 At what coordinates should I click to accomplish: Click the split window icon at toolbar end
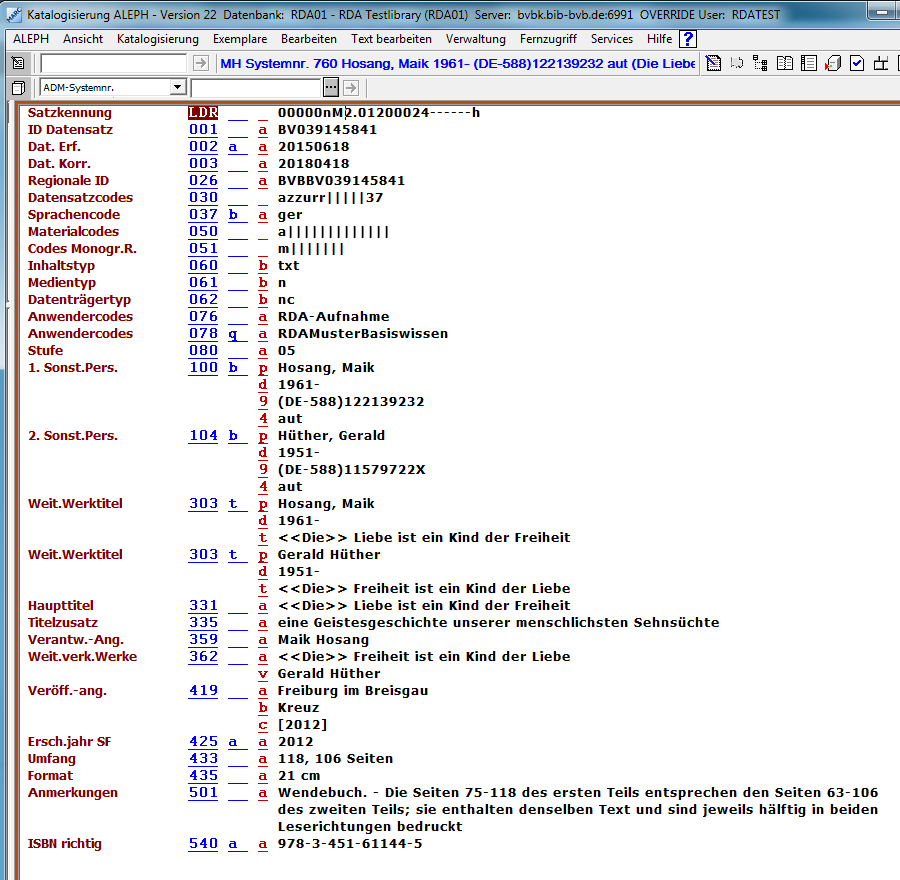pos(882,64)
